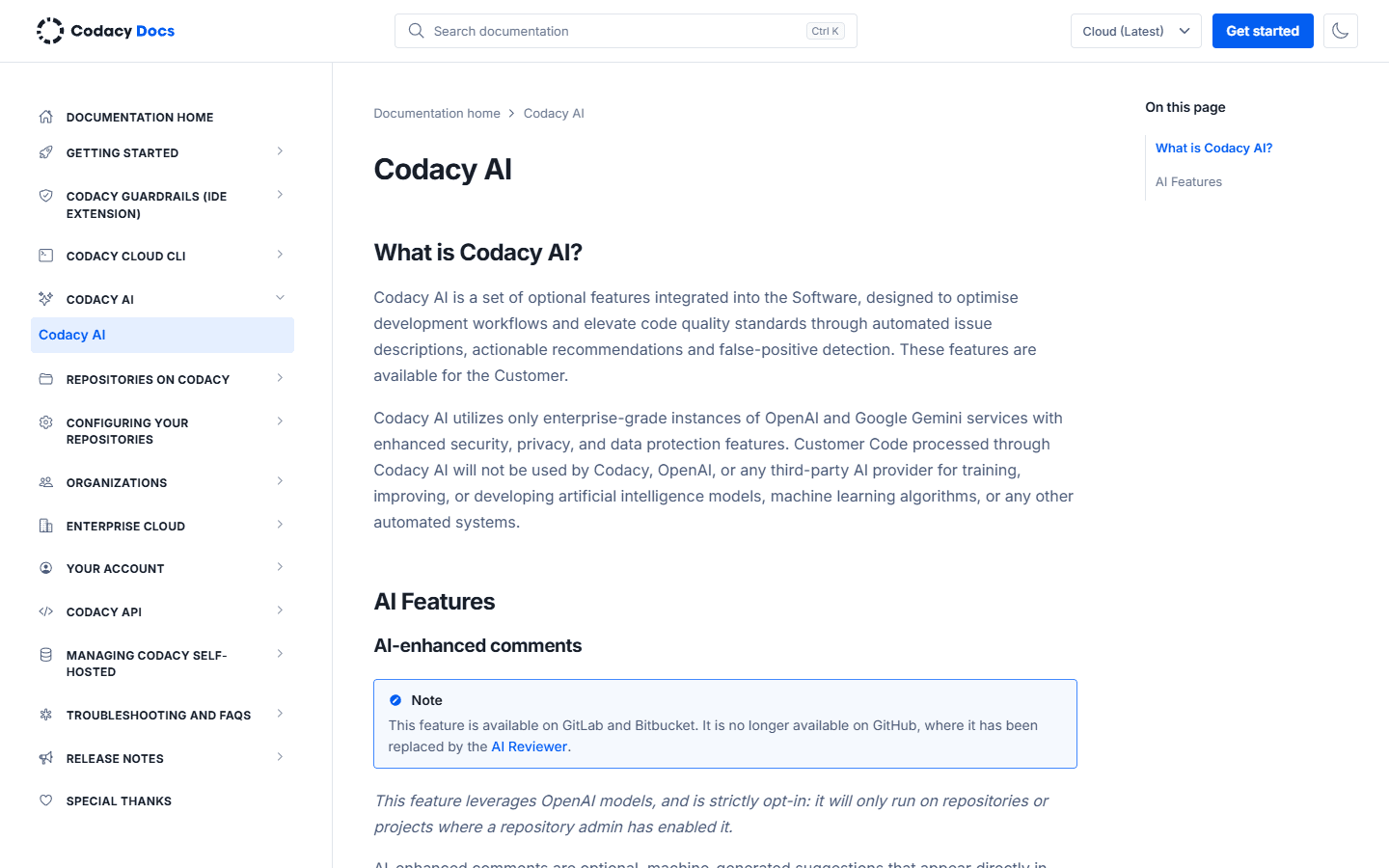Click the Codacy Docs title text
1389x868 pixels.
[123, 31]
